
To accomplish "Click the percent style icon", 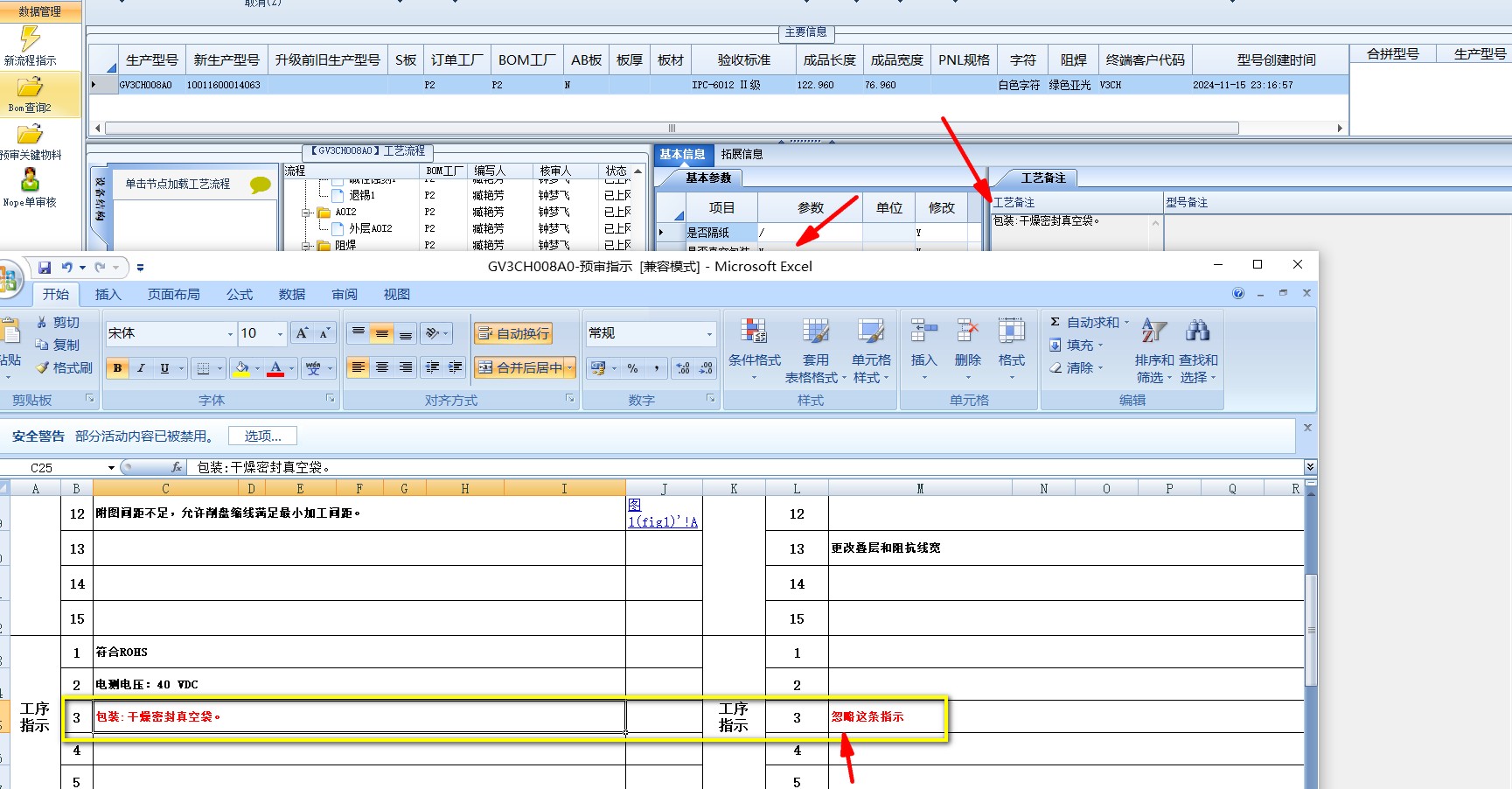I will pyautogui.click(x=632, y=368).
